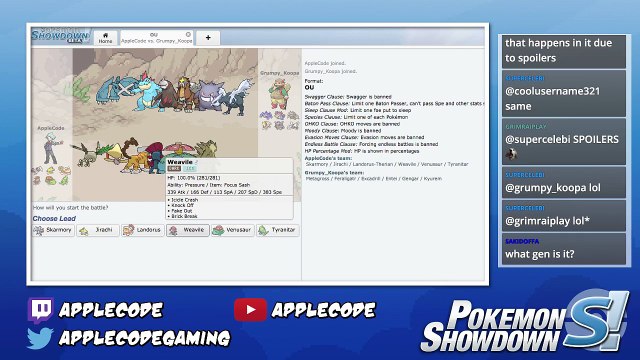Click the Knock Off move in the tooltip

(x=181, y=205)
